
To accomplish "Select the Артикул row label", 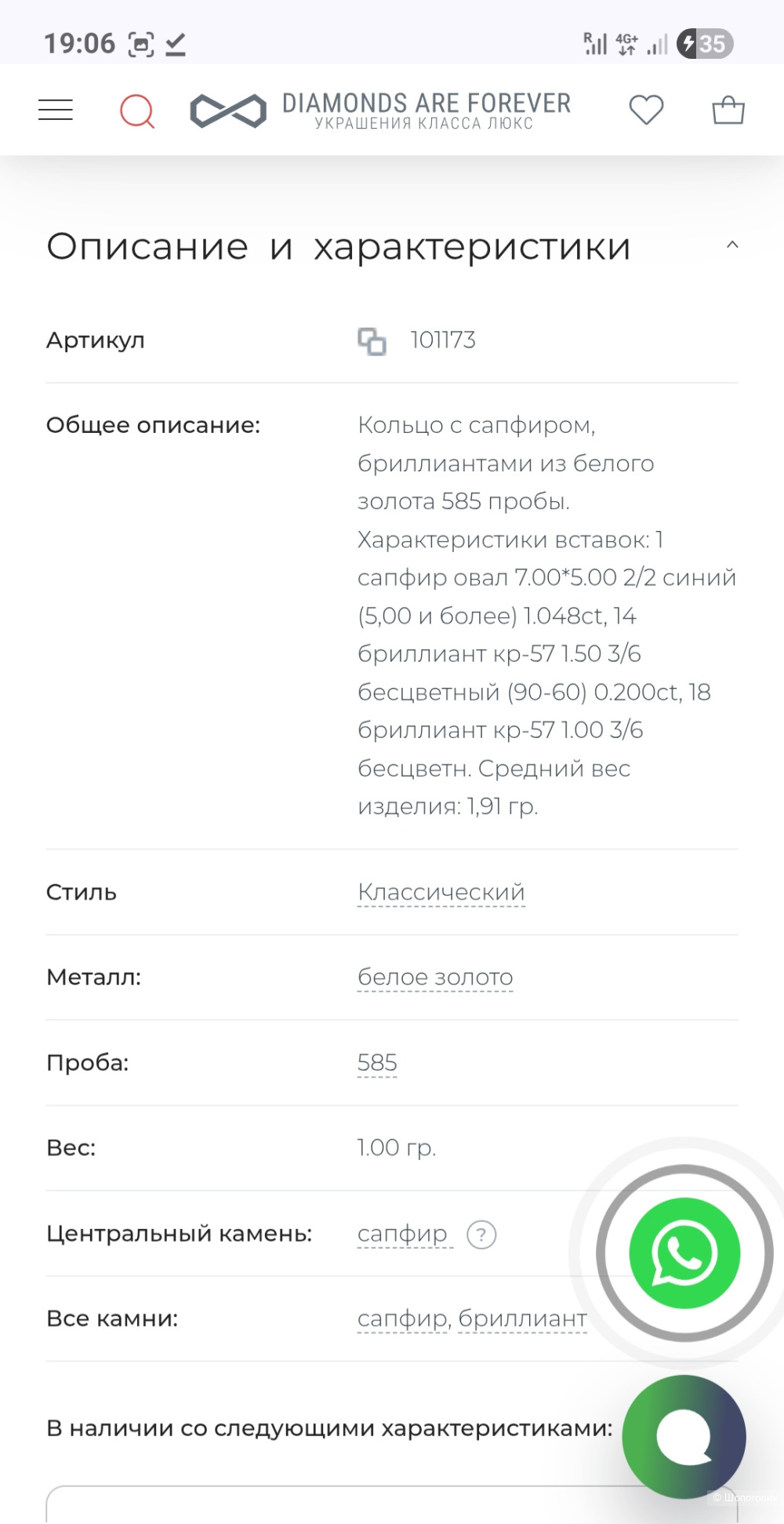I will tap(96, 340).
